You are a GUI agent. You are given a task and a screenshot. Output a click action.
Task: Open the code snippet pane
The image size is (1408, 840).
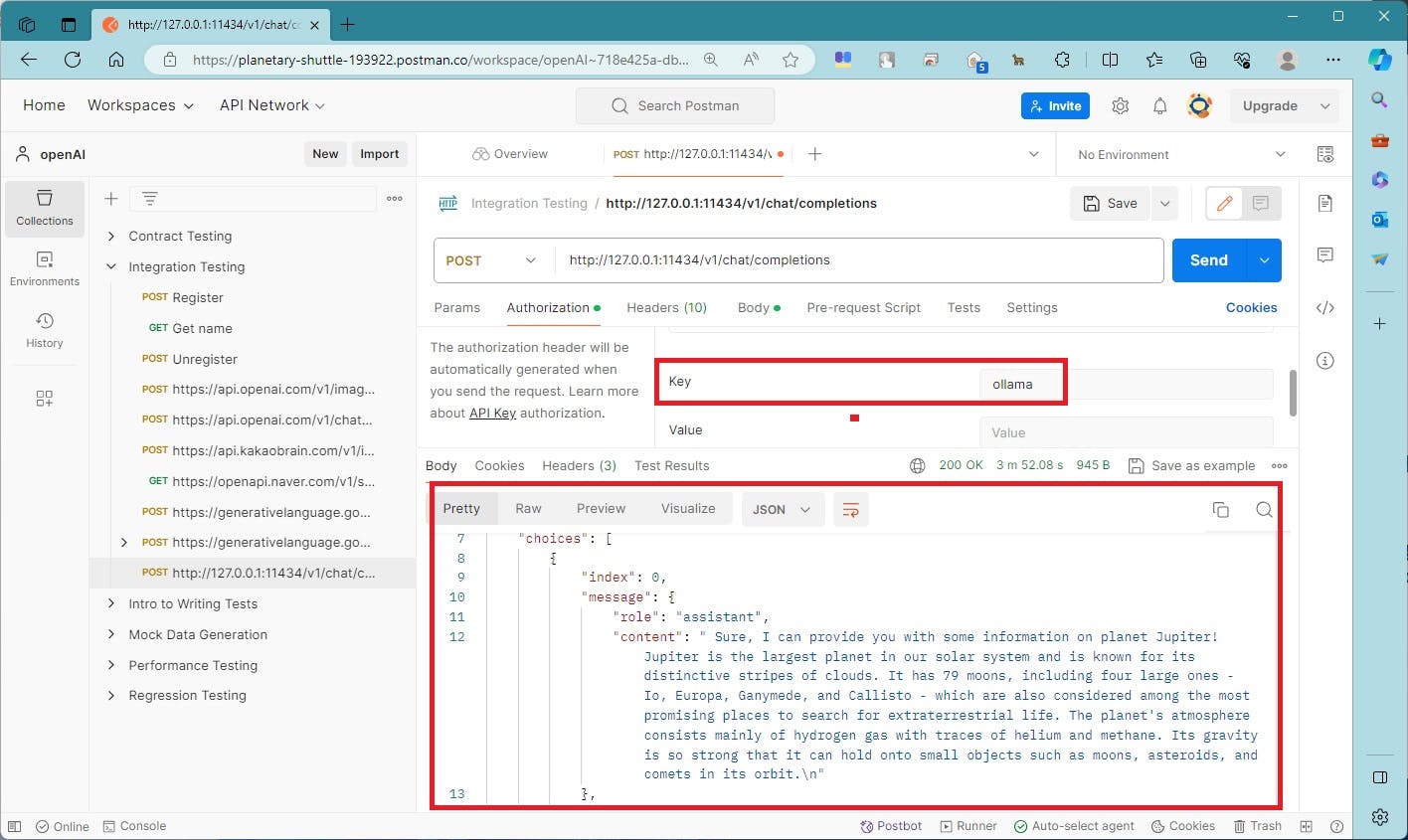point(1324,308)
